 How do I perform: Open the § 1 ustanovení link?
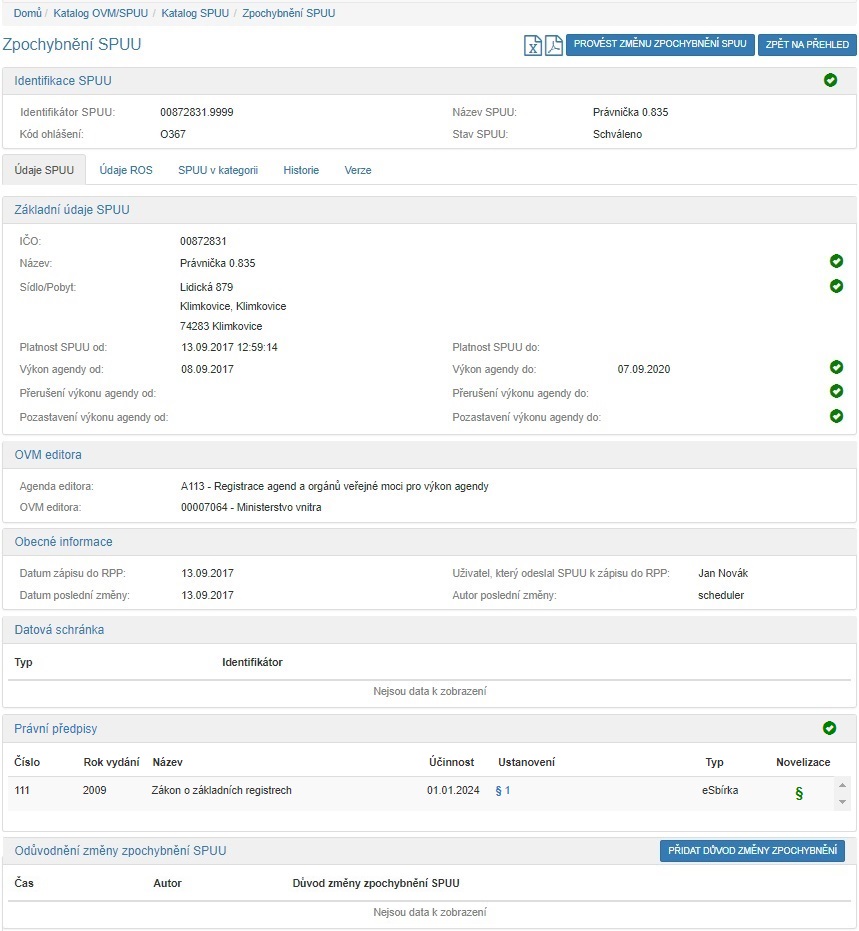[x=503, y=790]
